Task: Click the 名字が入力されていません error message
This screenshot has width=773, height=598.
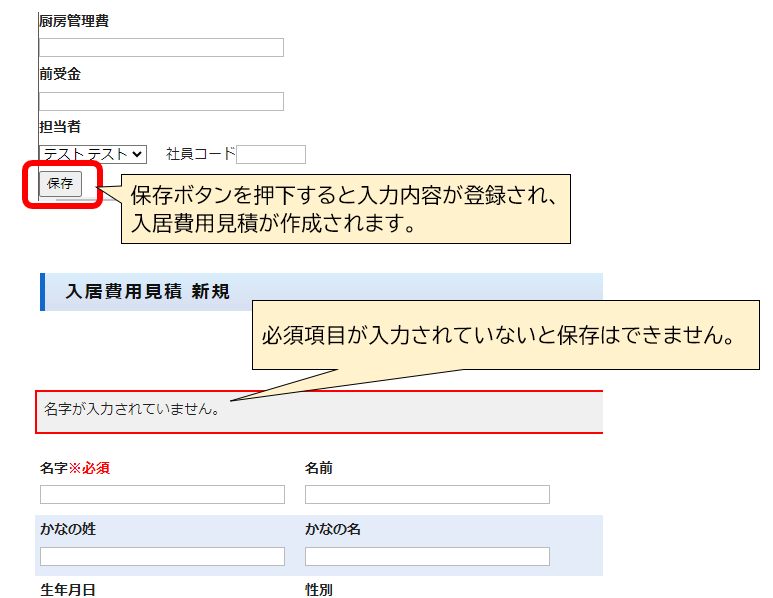Action: 132,409
